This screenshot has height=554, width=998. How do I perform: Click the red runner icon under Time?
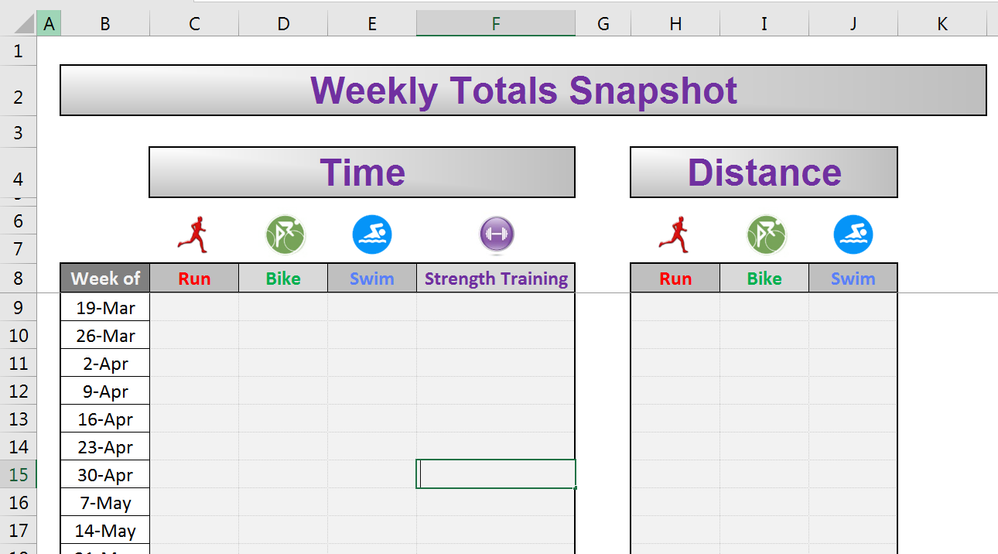193,233
